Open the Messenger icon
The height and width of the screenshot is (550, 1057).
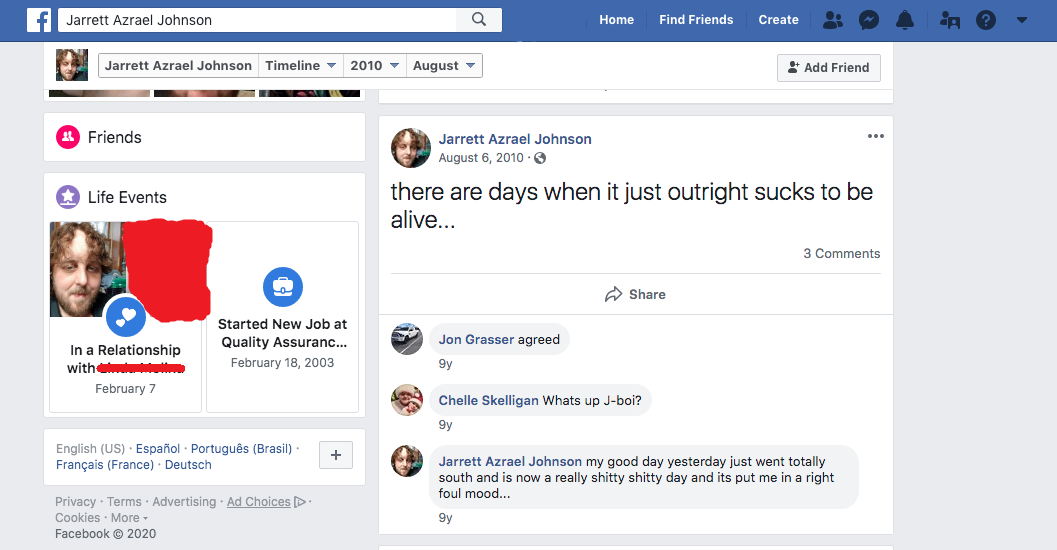pyautogui.click(x=869, y=20)
